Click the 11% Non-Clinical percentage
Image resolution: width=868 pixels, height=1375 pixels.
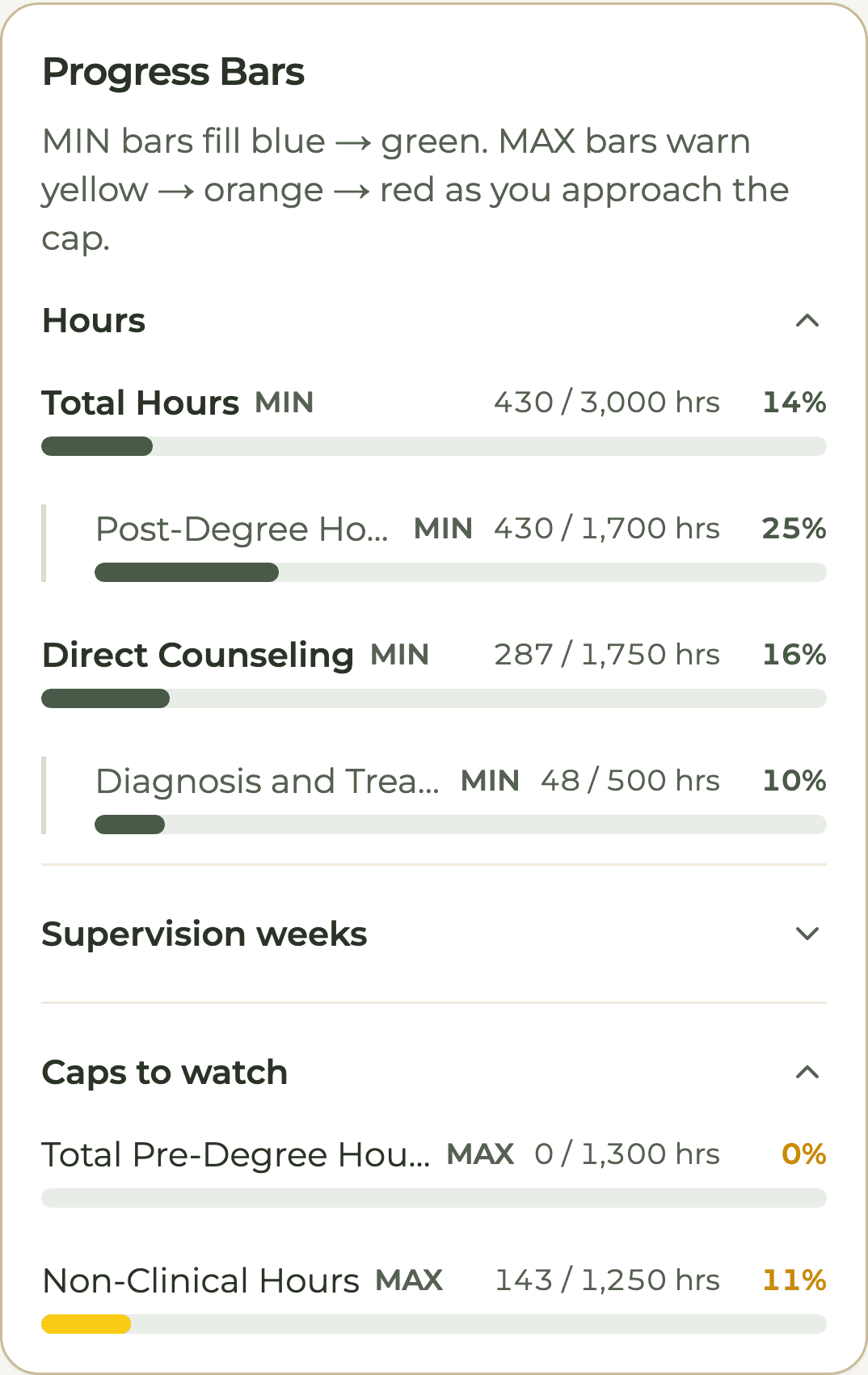(x=794, y=1280)
